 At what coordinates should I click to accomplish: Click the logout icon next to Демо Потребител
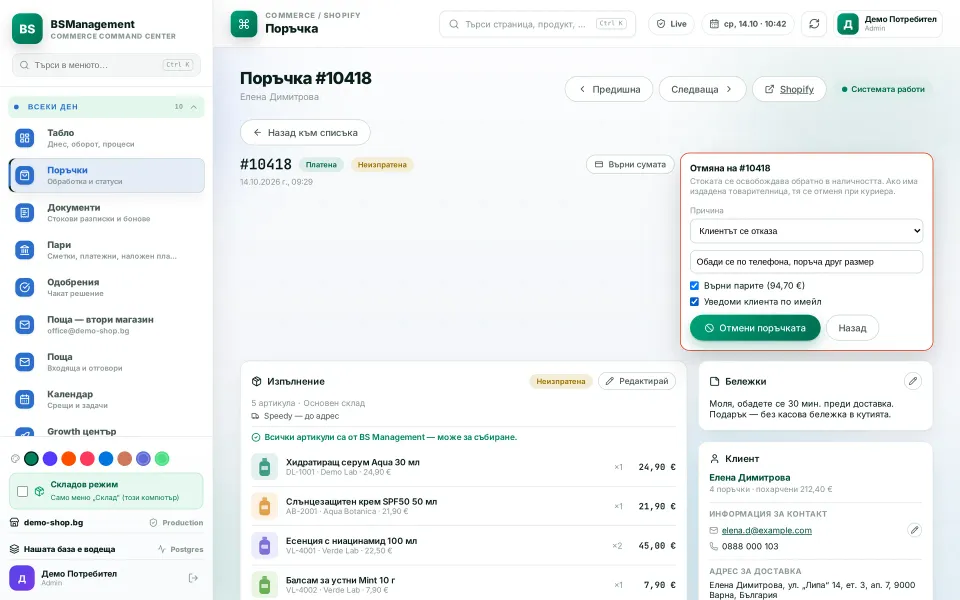click(193, 578)
